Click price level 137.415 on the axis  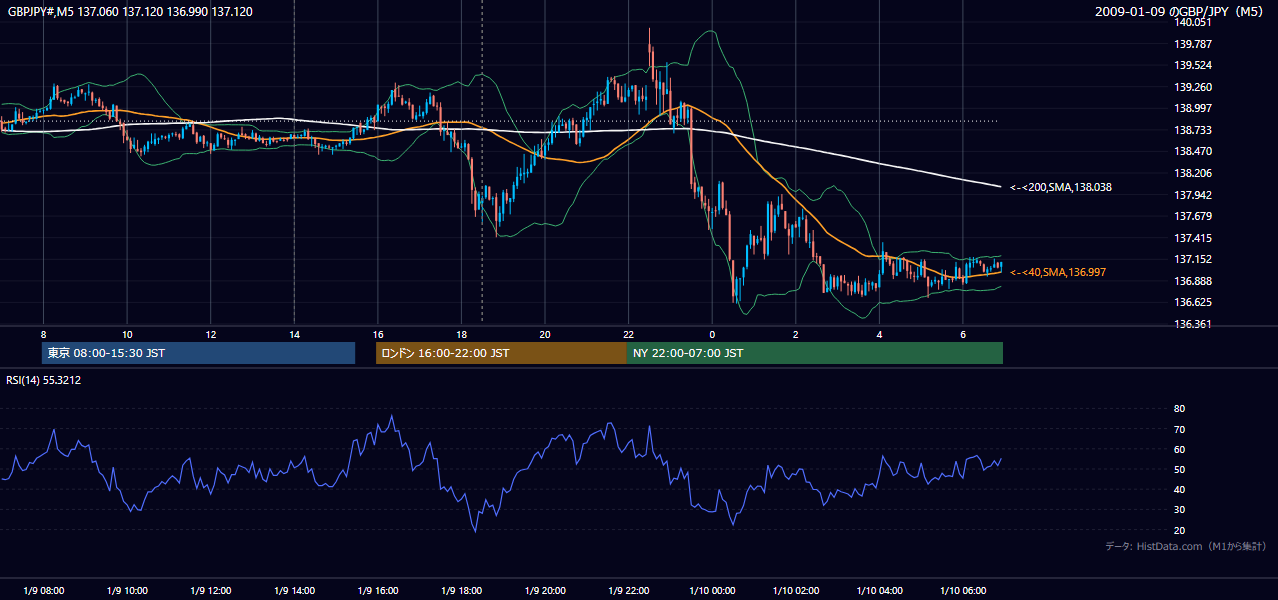tap(1193, 238)
